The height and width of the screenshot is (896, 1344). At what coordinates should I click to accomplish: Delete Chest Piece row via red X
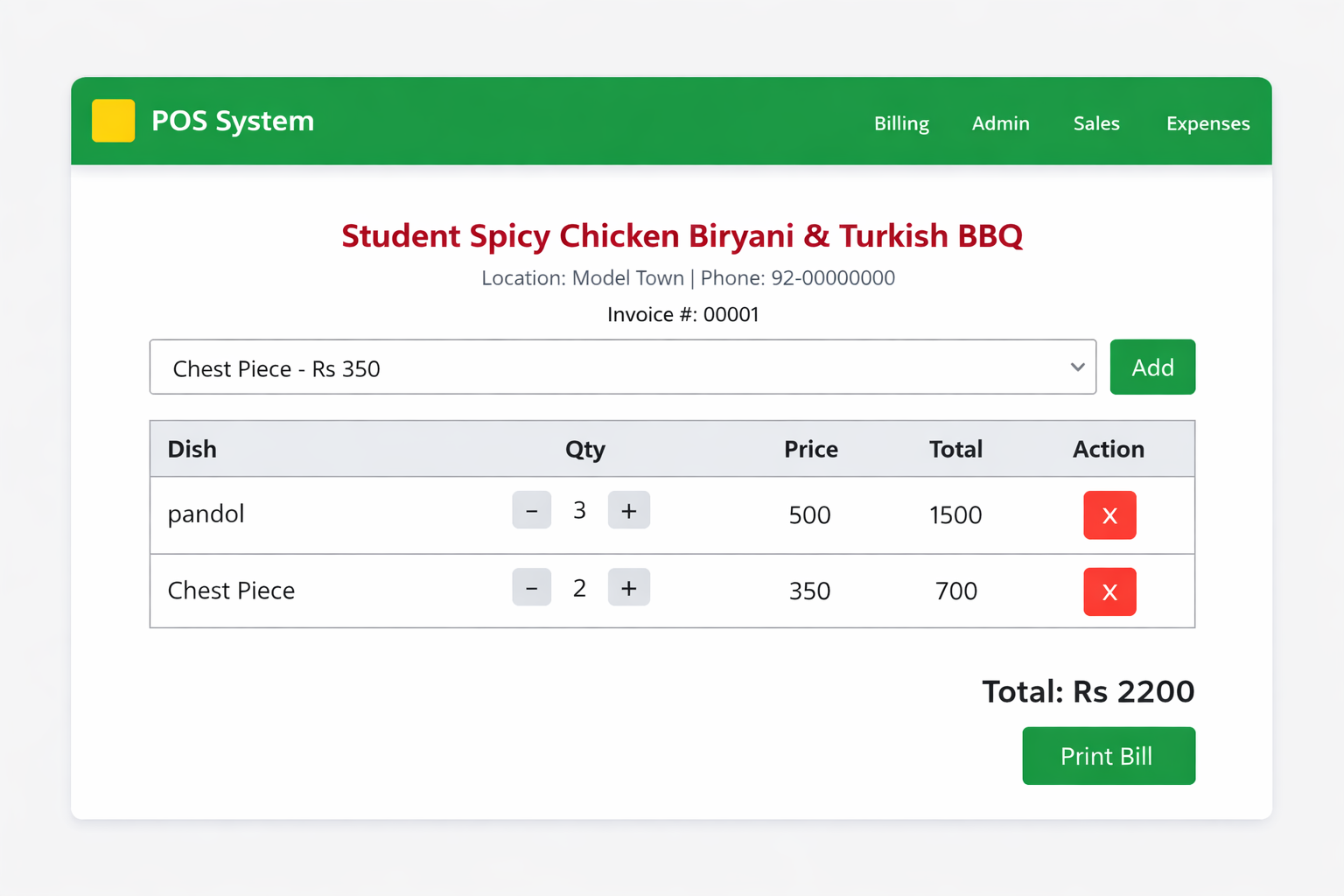pyautogui.click(x=1109, y=592)
